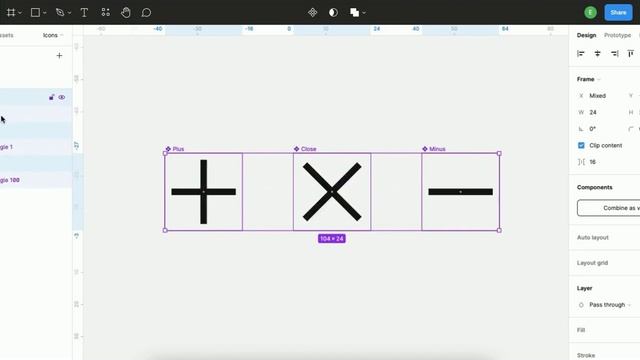This screenshot has width=640, height=360.
Task: Switch to the Design tab
Action: coord(587,35)
